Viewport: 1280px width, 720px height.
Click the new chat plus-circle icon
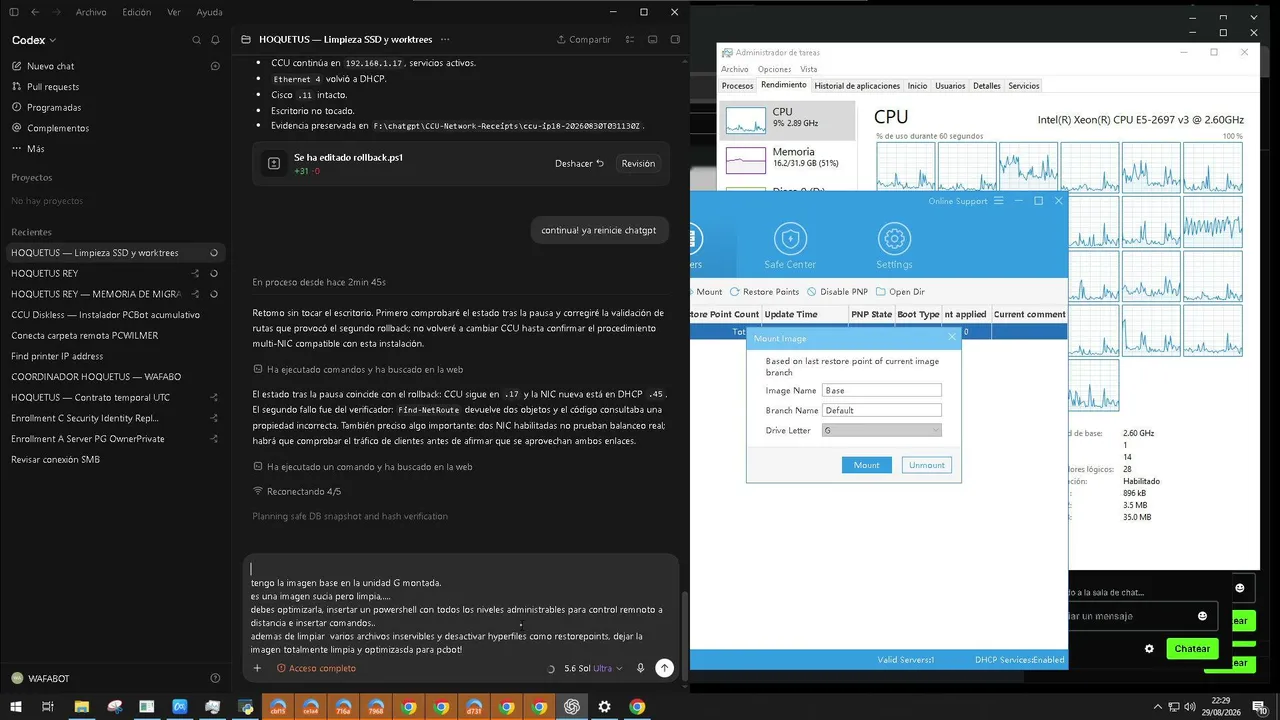click(x=215, y=66)
